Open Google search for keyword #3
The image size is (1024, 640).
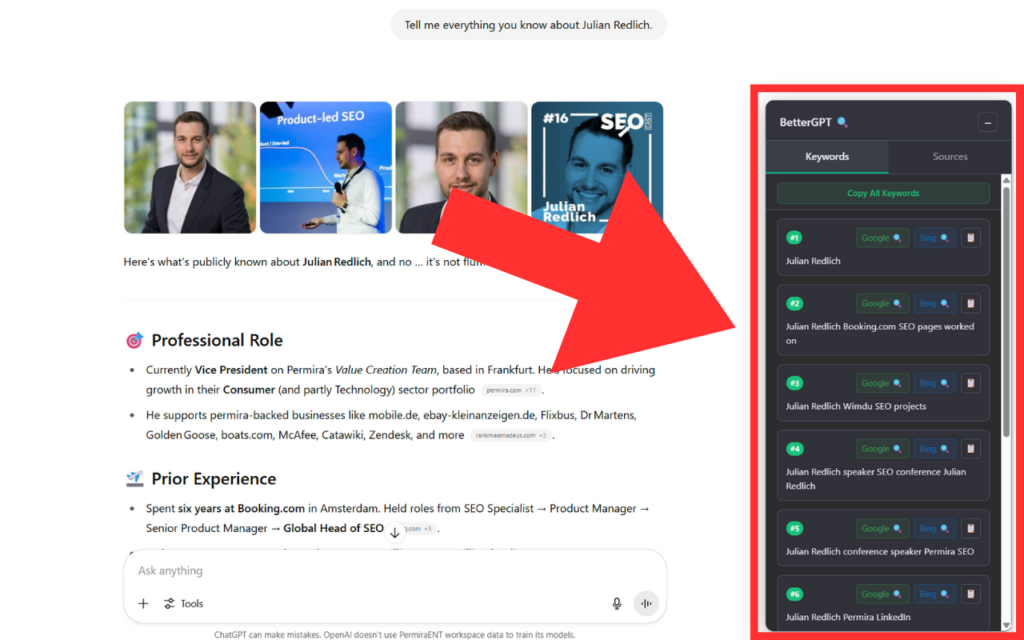[882, 383]
